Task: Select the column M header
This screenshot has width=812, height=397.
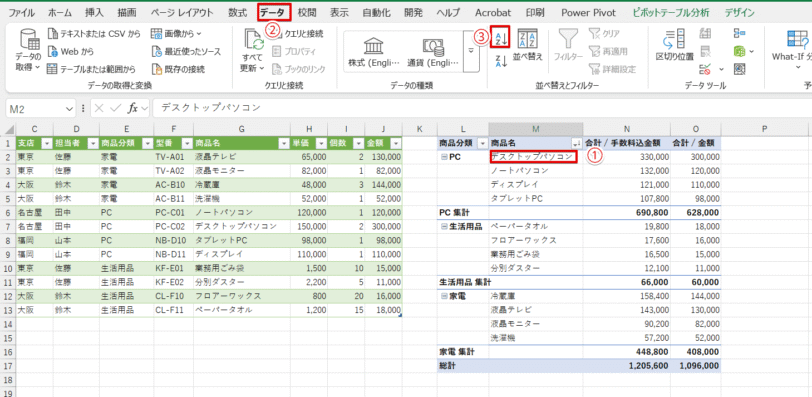Action: tap(535, 128)
